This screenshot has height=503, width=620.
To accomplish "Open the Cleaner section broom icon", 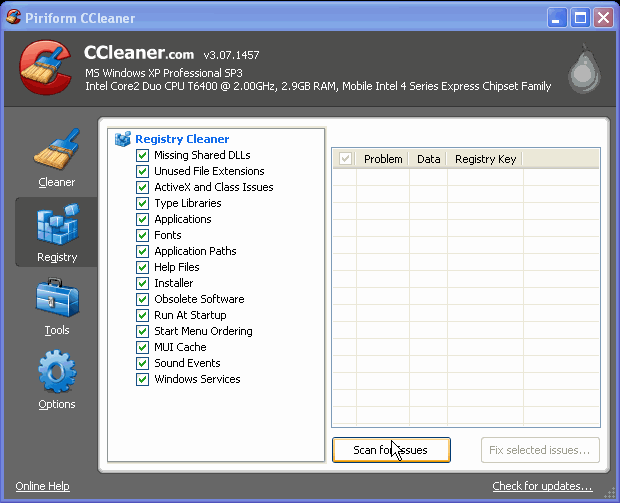I will (57, 149).
